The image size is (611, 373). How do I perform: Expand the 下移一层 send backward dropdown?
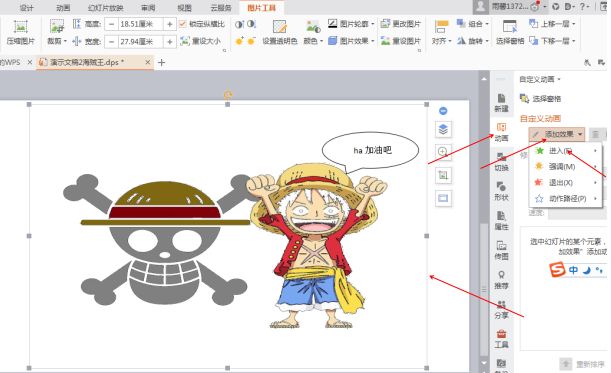click(x=574, y=41)
